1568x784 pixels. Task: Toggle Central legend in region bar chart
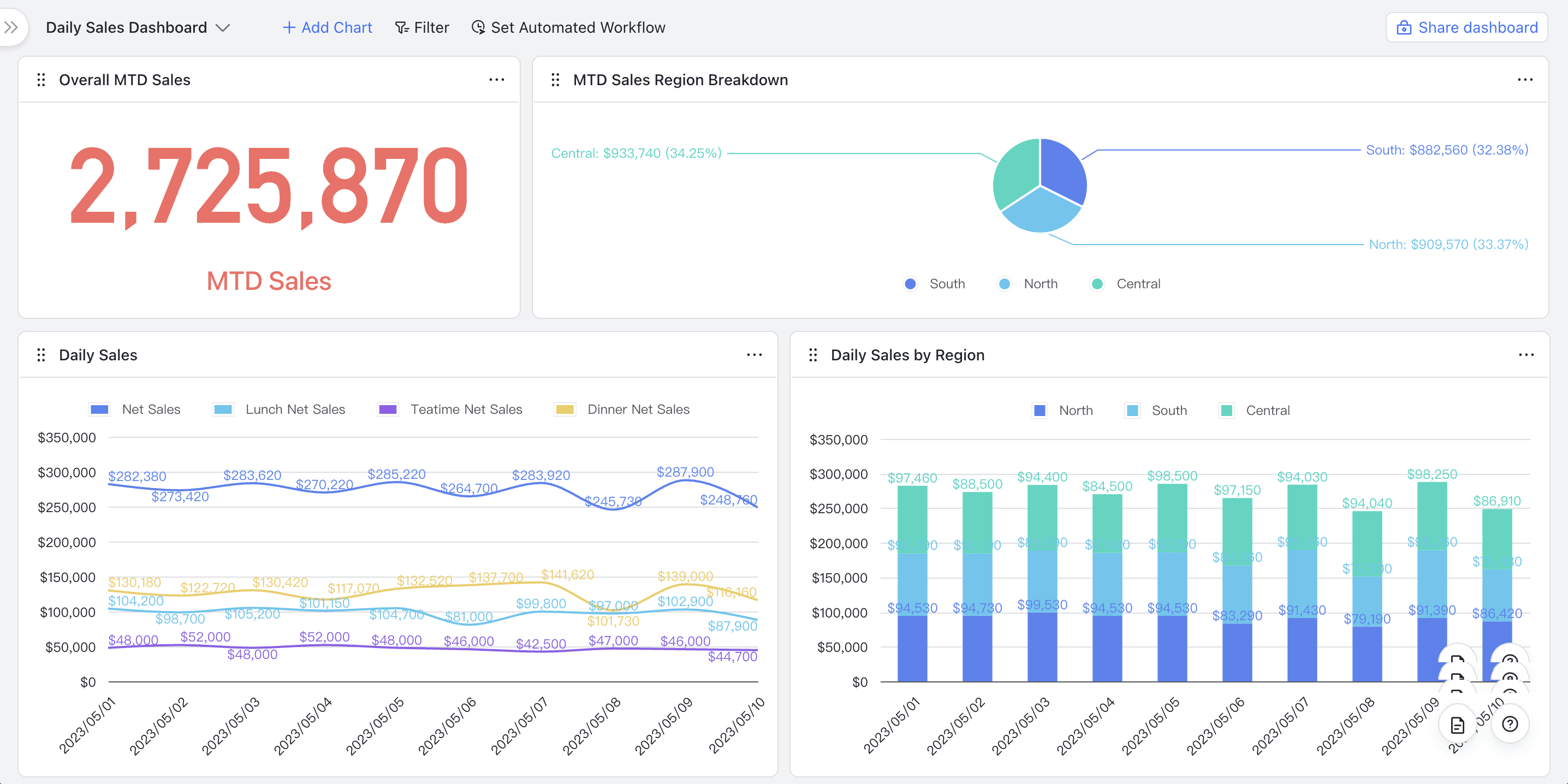(1255, 411)
